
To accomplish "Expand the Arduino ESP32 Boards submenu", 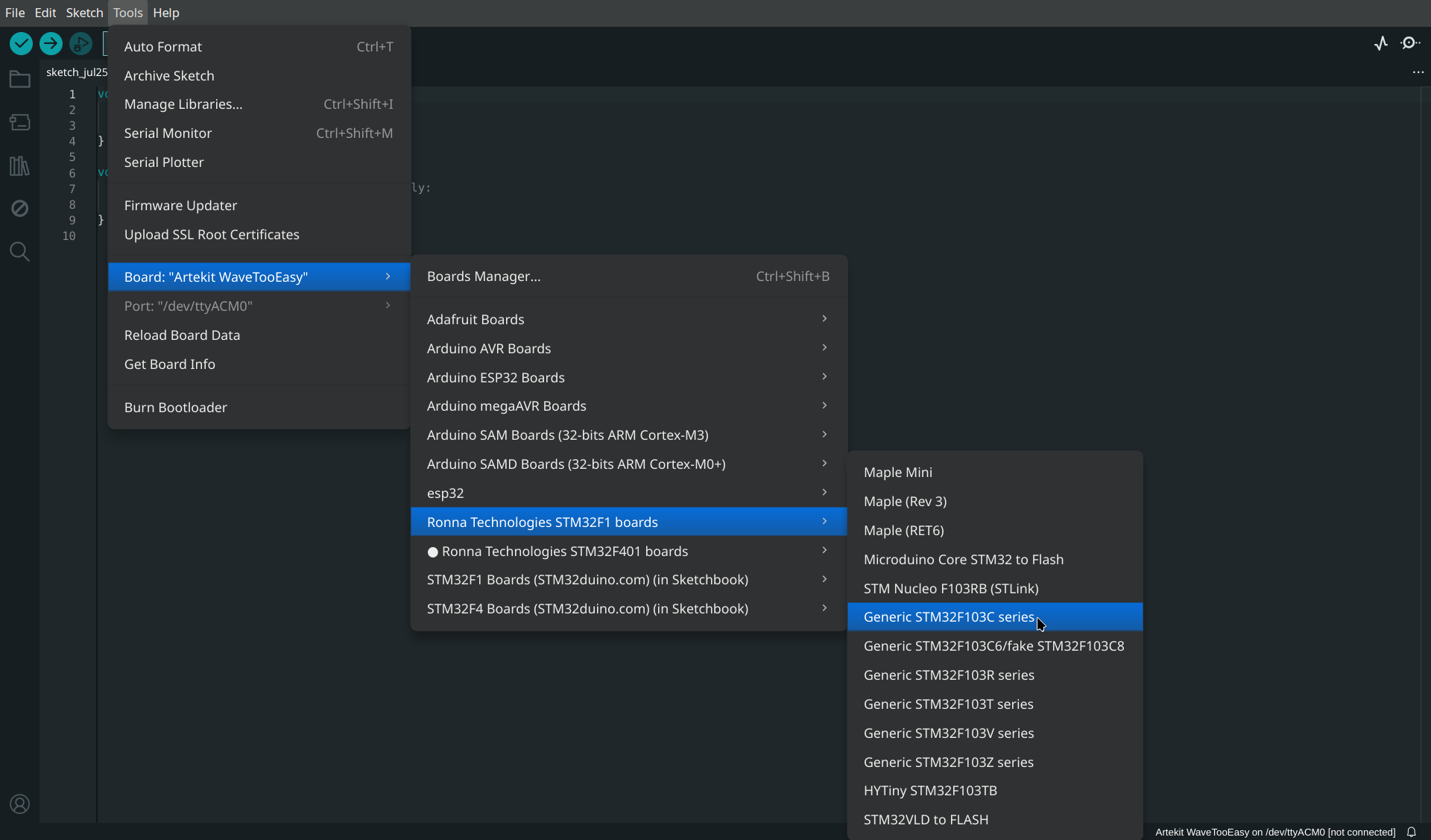I will pyautogui.click(x=628, y=377).
